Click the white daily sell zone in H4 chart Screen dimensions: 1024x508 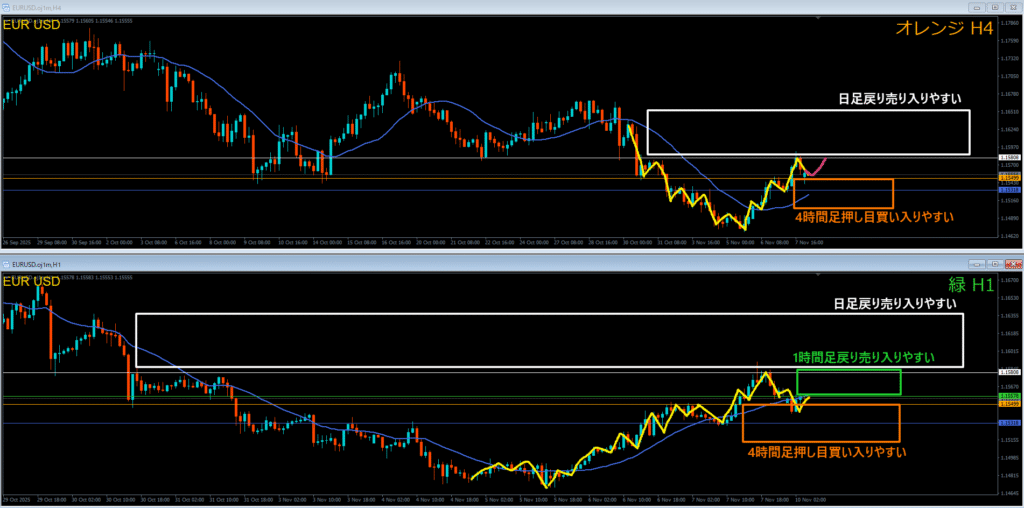point(808,132)
